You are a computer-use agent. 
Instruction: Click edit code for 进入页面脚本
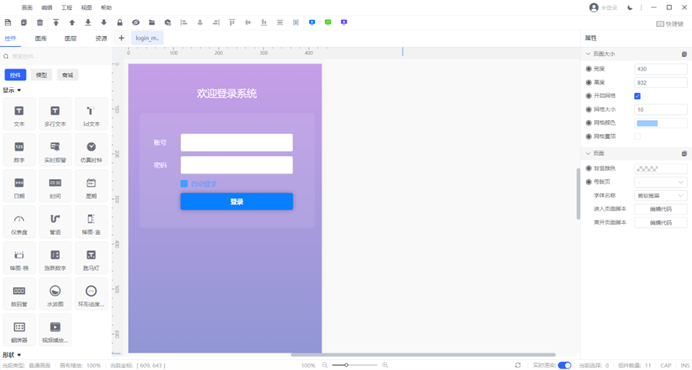click(661, 209)
